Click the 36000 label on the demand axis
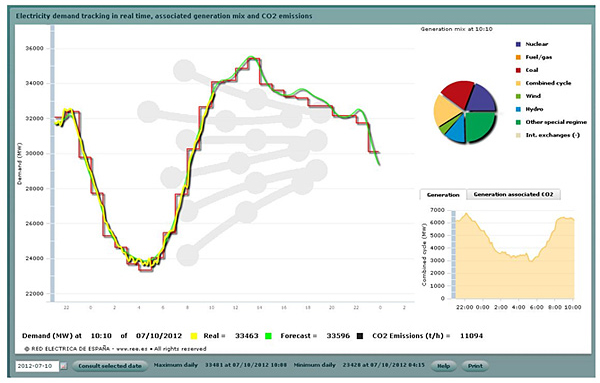Viewport: 600px width, 383px height. (35, 49)
